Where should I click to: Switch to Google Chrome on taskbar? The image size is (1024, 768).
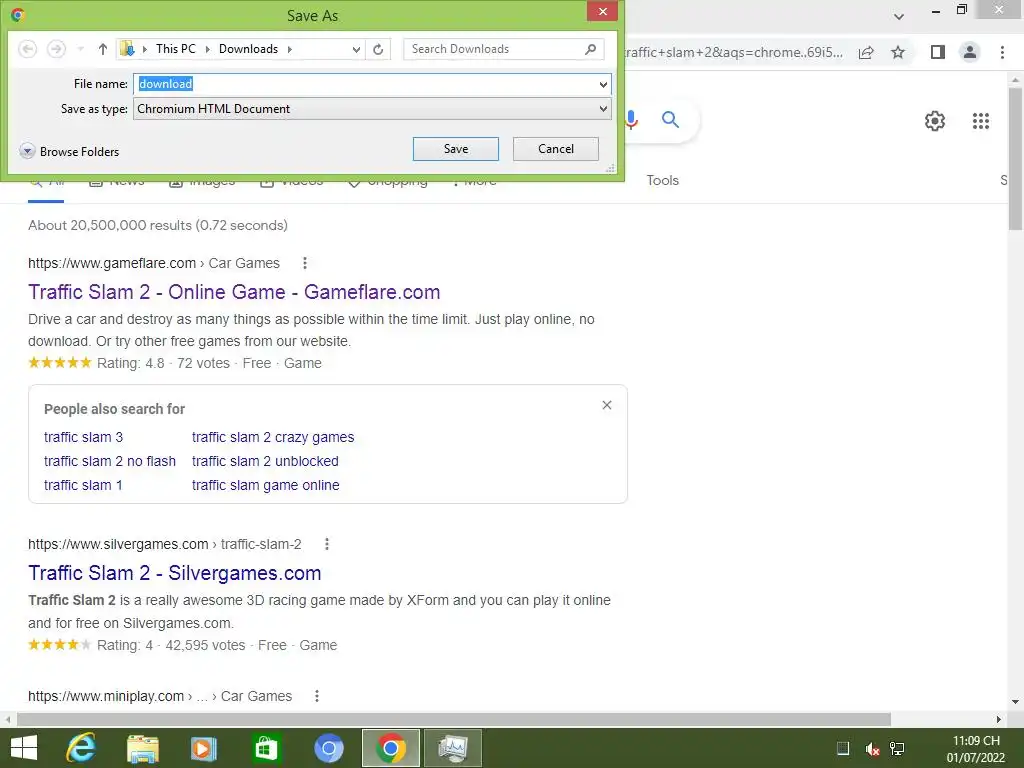[391, 748]
